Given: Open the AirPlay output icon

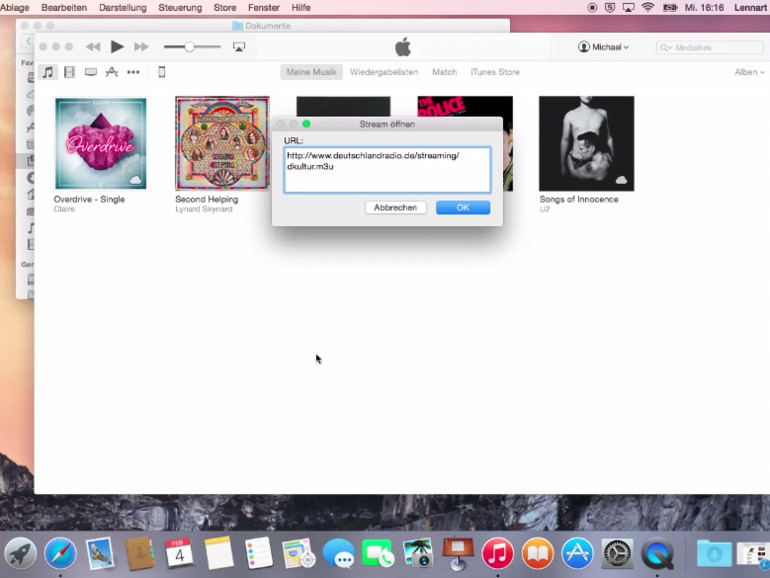Looking at the screenshot, I should click(239, 47).
